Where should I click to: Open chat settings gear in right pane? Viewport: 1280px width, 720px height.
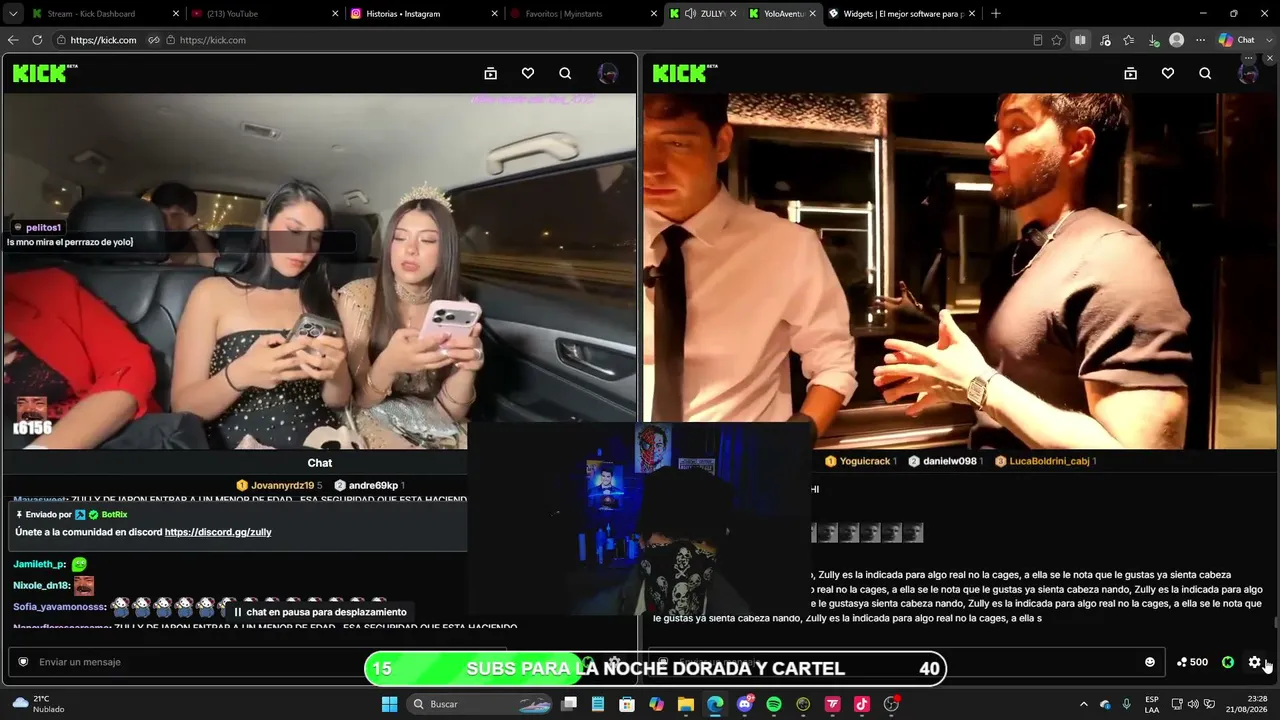coord(1255,662)
